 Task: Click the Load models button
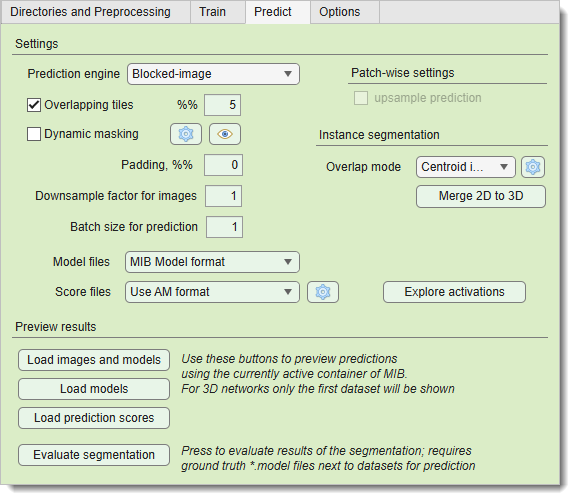(x=94, y=389)
